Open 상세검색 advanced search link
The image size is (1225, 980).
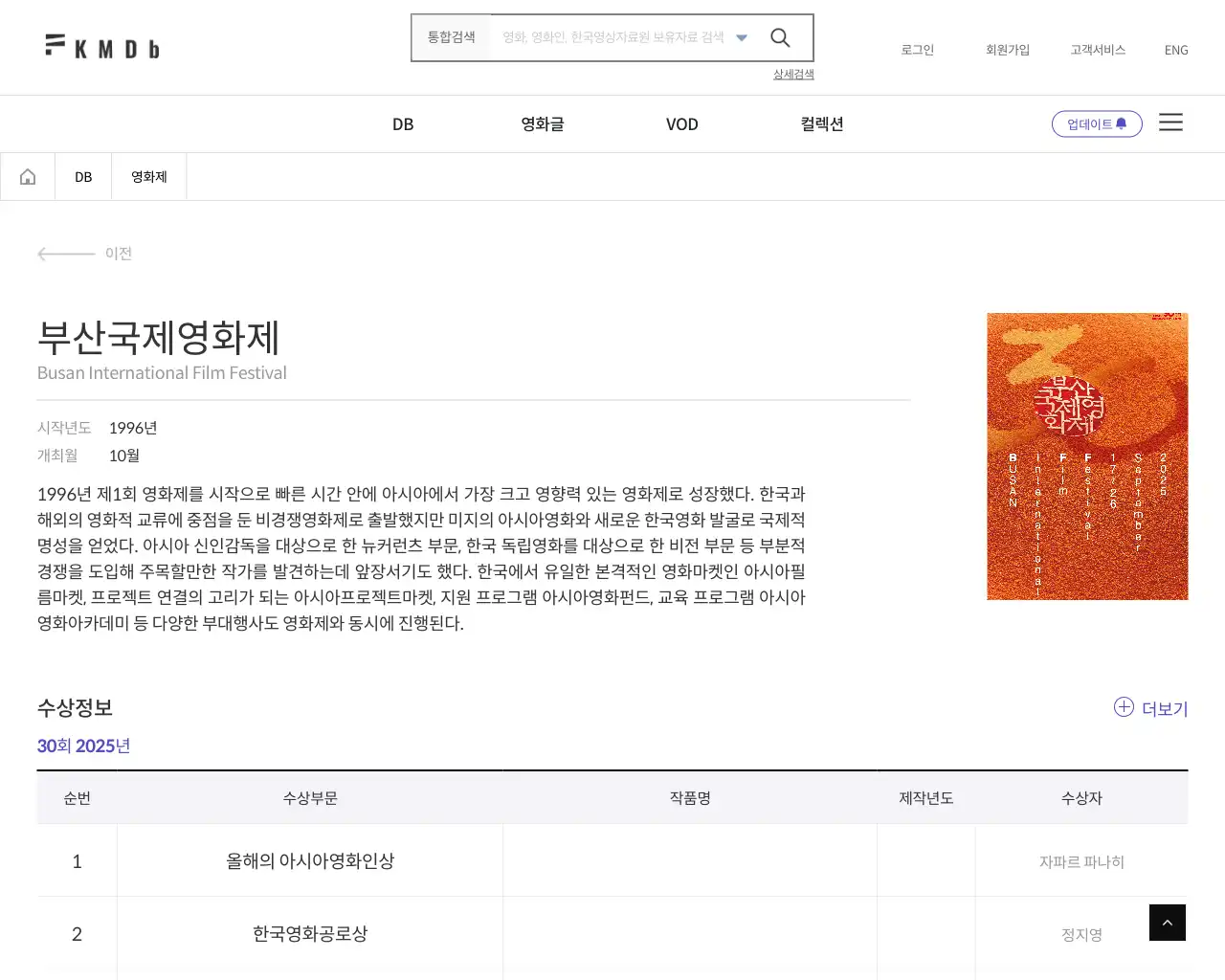point(793,75)
